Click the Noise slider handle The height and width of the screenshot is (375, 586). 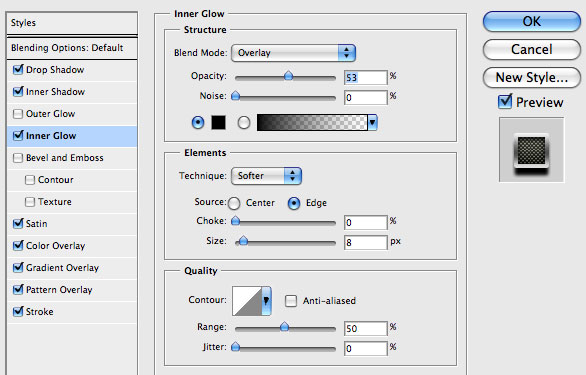coord(235,96)
